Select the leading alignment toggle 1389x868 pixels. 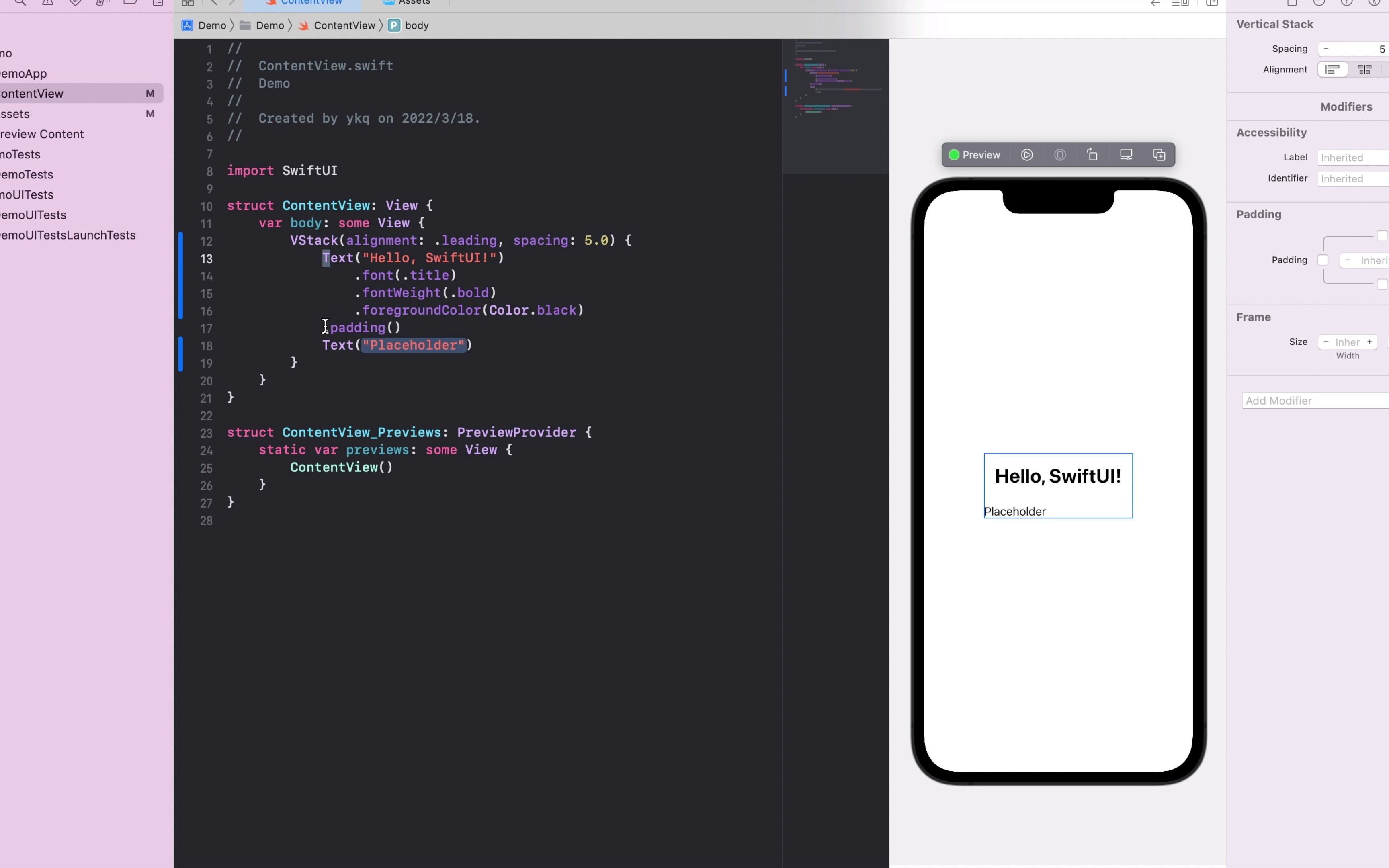click(x=1332, y=69)
